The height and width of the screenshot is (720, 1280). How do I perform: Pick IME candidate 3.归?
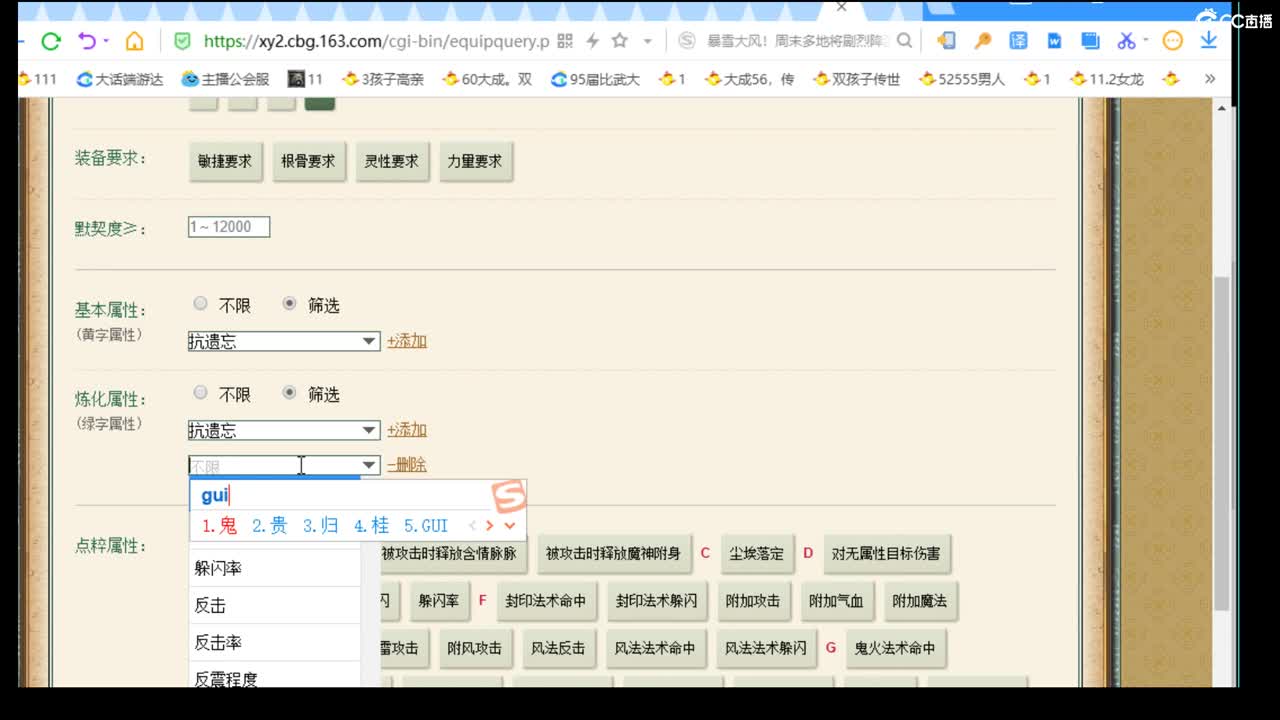tap(320, 526)
